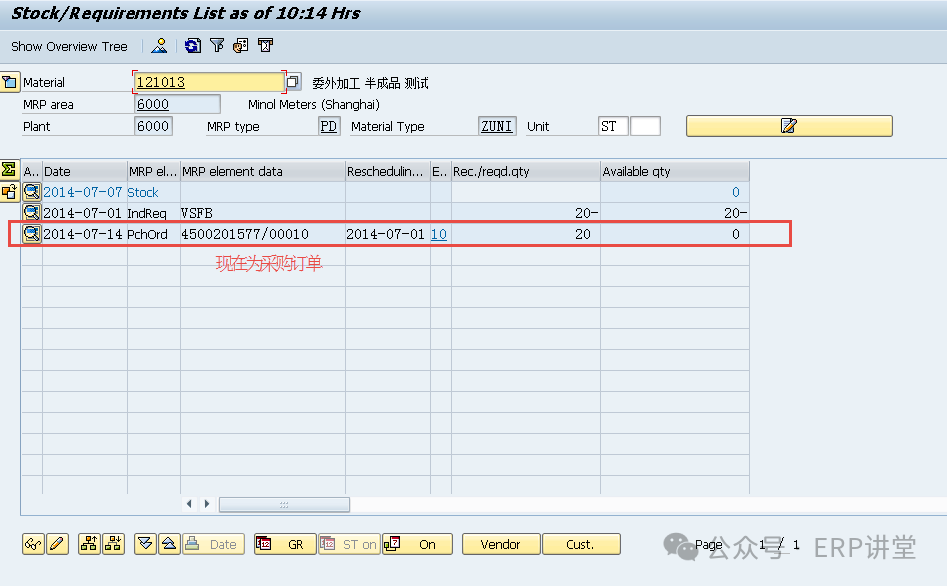Click the GR button
The image size is (947, 586).
pyautogui.click(x=285, y=544)
